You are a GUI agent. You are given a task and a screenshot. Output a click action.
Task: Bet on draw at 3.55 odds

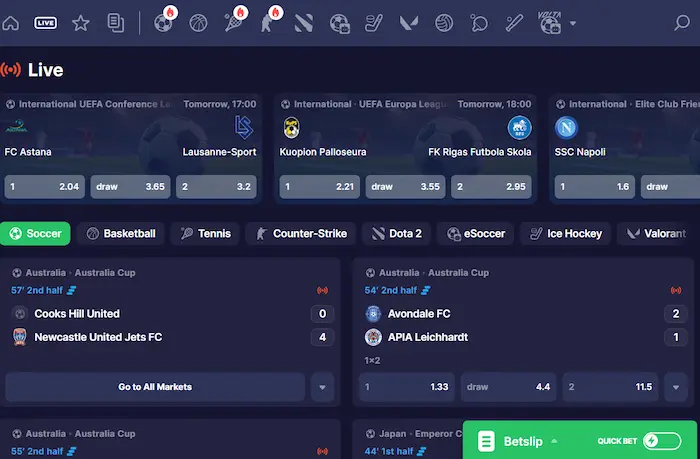click(405, 187)
